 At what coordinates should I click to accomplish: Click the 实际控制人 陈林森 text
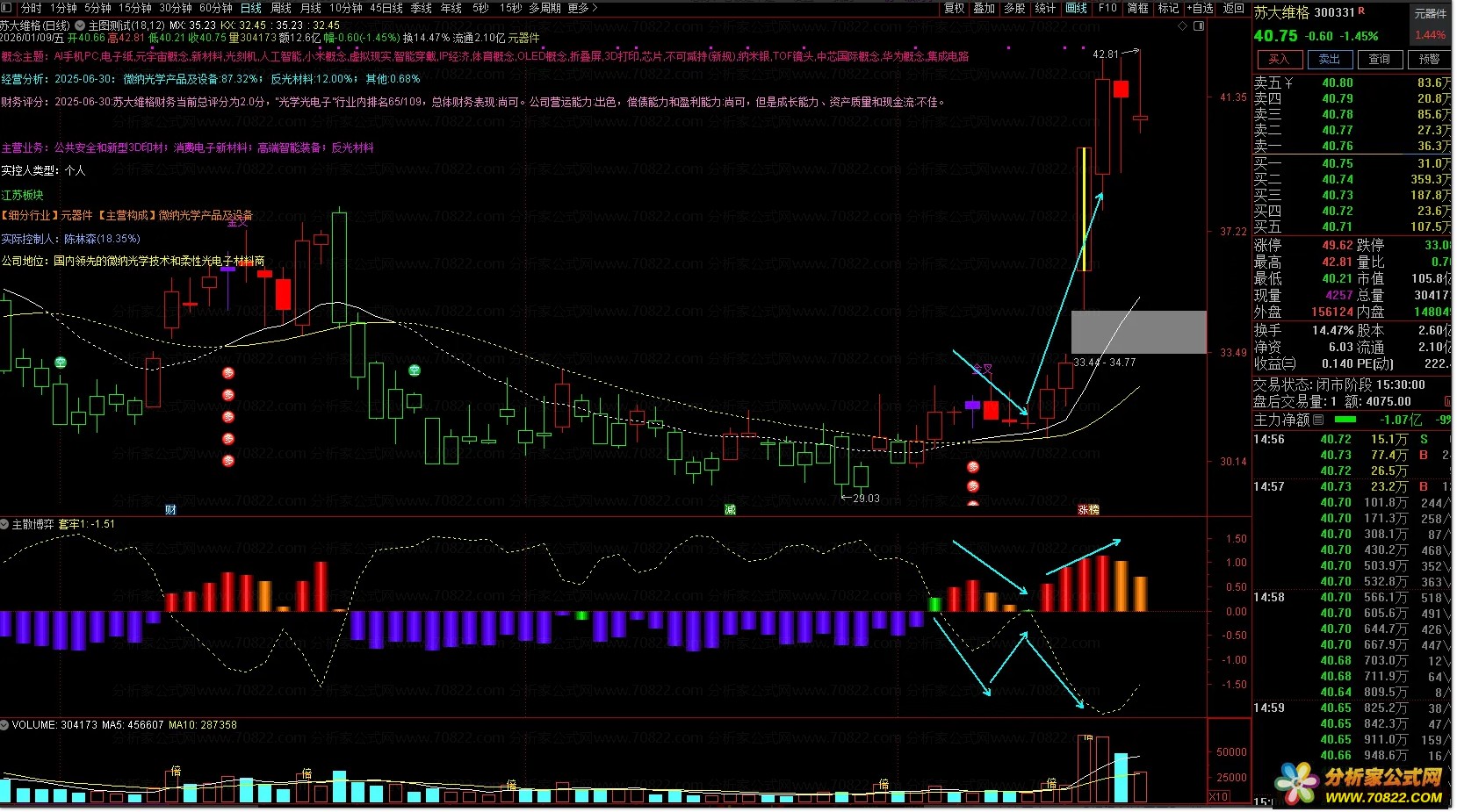tap(70, 239)
